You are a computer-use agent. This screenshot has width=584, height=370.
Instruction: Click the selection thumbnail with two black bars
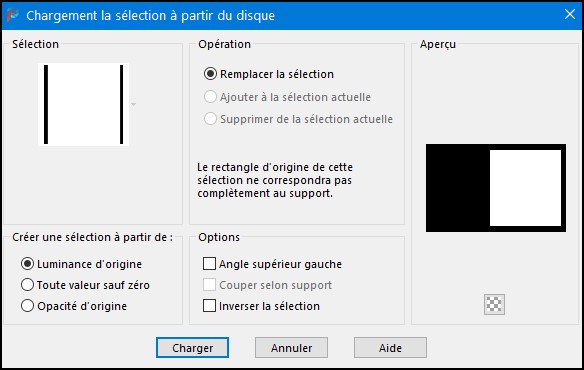click(x=83, y=104)
